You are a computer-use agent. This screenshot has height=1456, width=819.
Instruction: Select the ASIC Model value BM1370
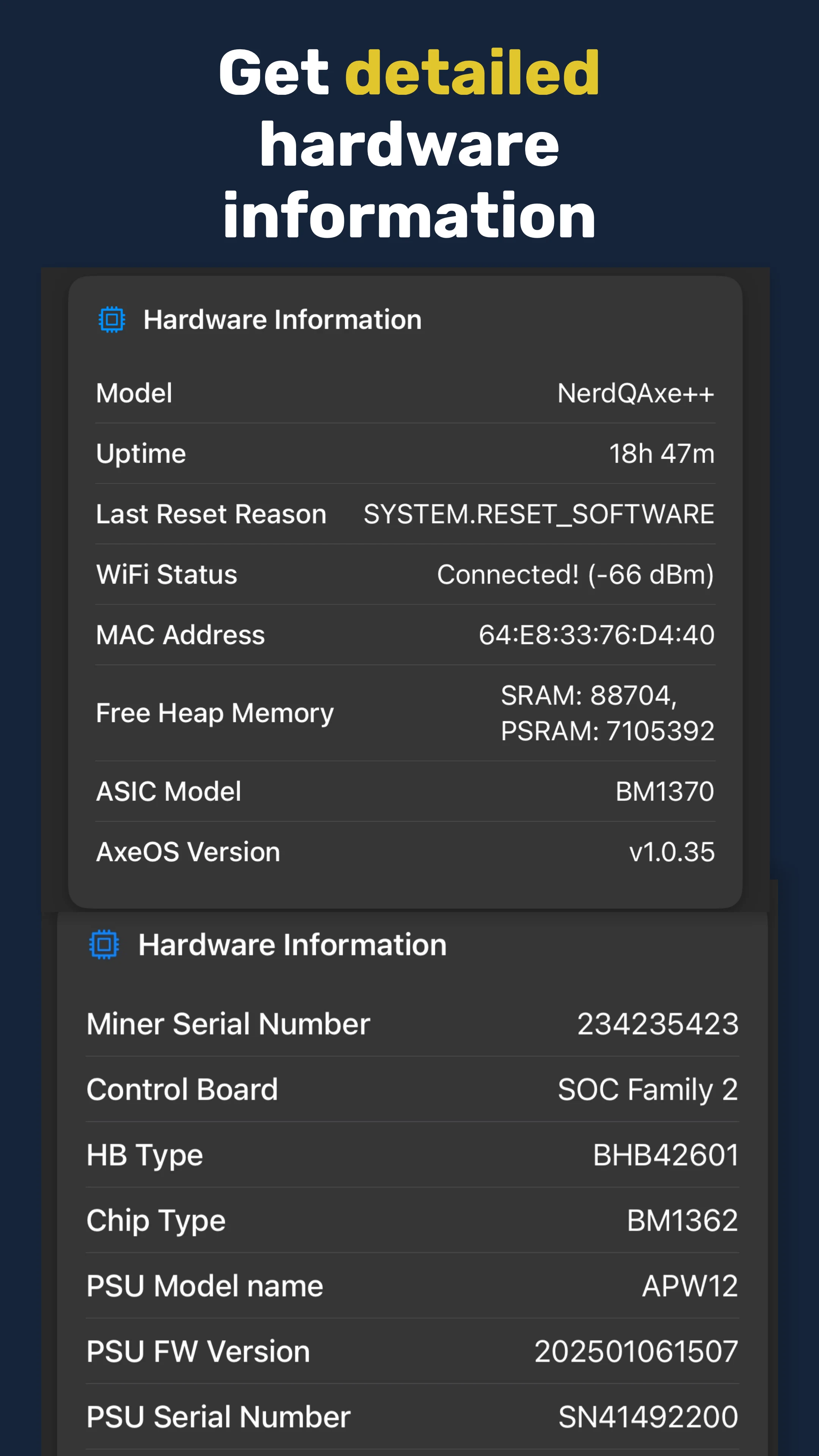tap(665, 791)
